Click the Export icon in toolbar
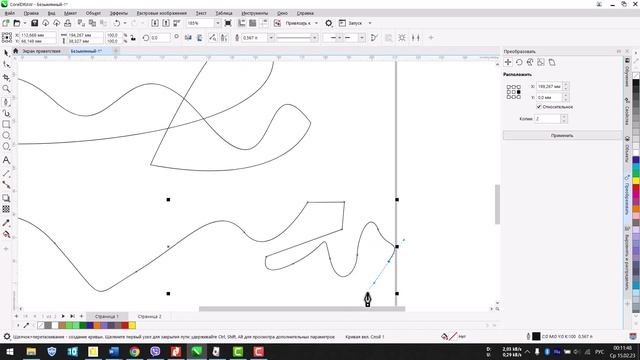640x360 pixels. (x=166, y=23)
